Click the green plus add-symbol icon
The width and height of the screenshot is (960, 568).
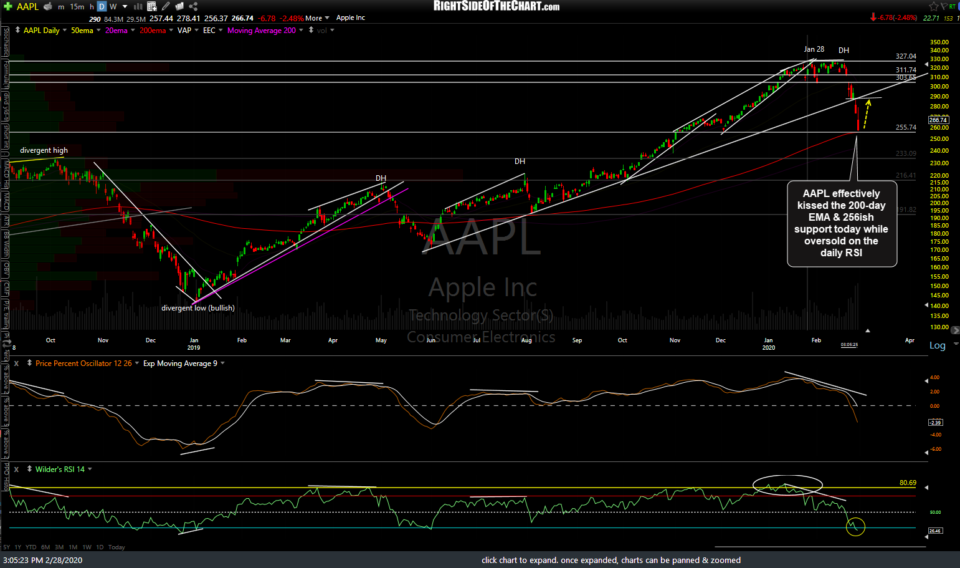coord(8,6)
